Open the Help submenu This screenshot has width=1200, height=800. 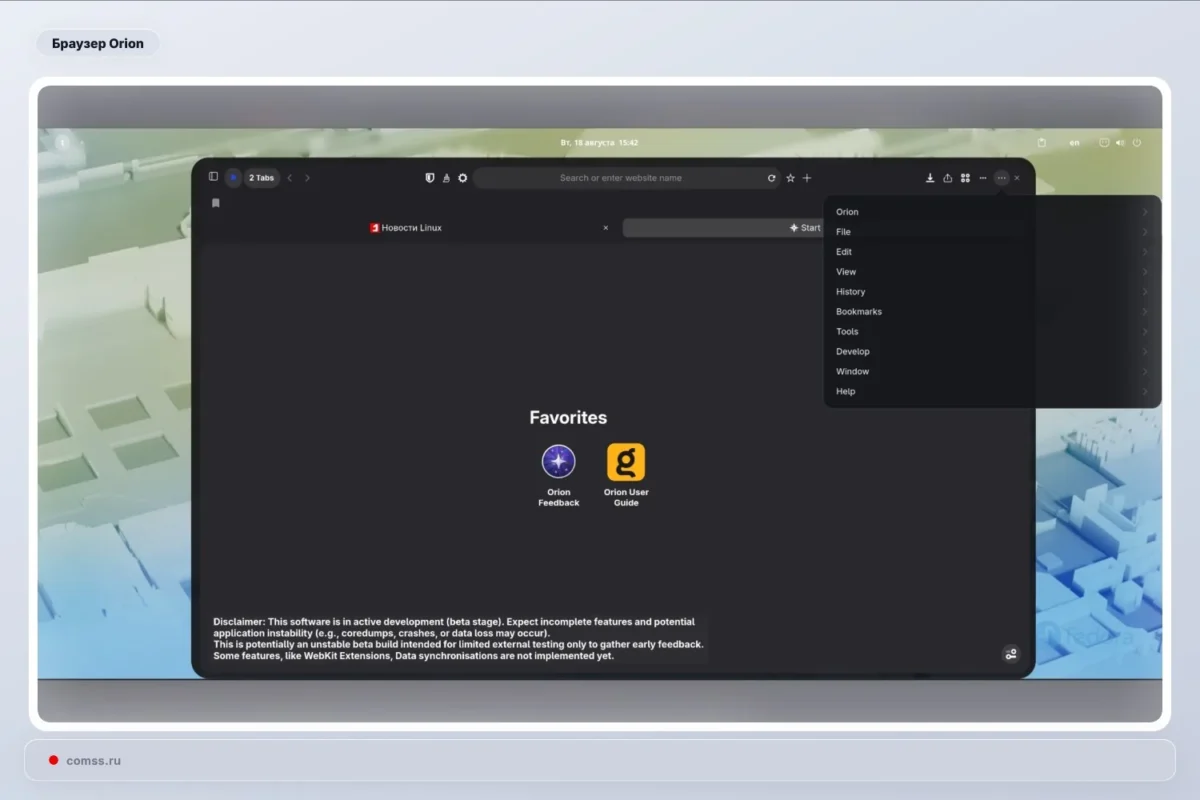pyautogui.click(x=992, y=392)
